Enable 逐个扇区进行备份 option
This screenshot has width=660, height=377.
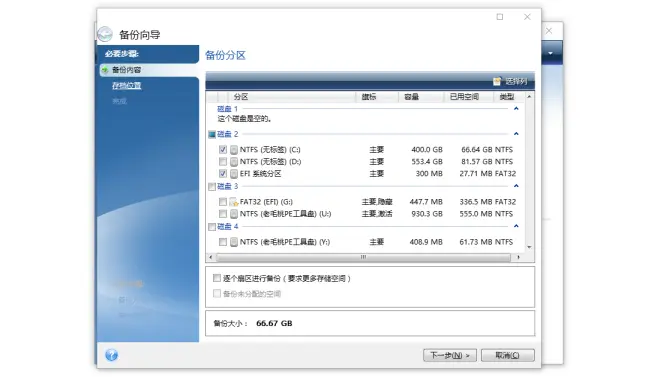216,278
